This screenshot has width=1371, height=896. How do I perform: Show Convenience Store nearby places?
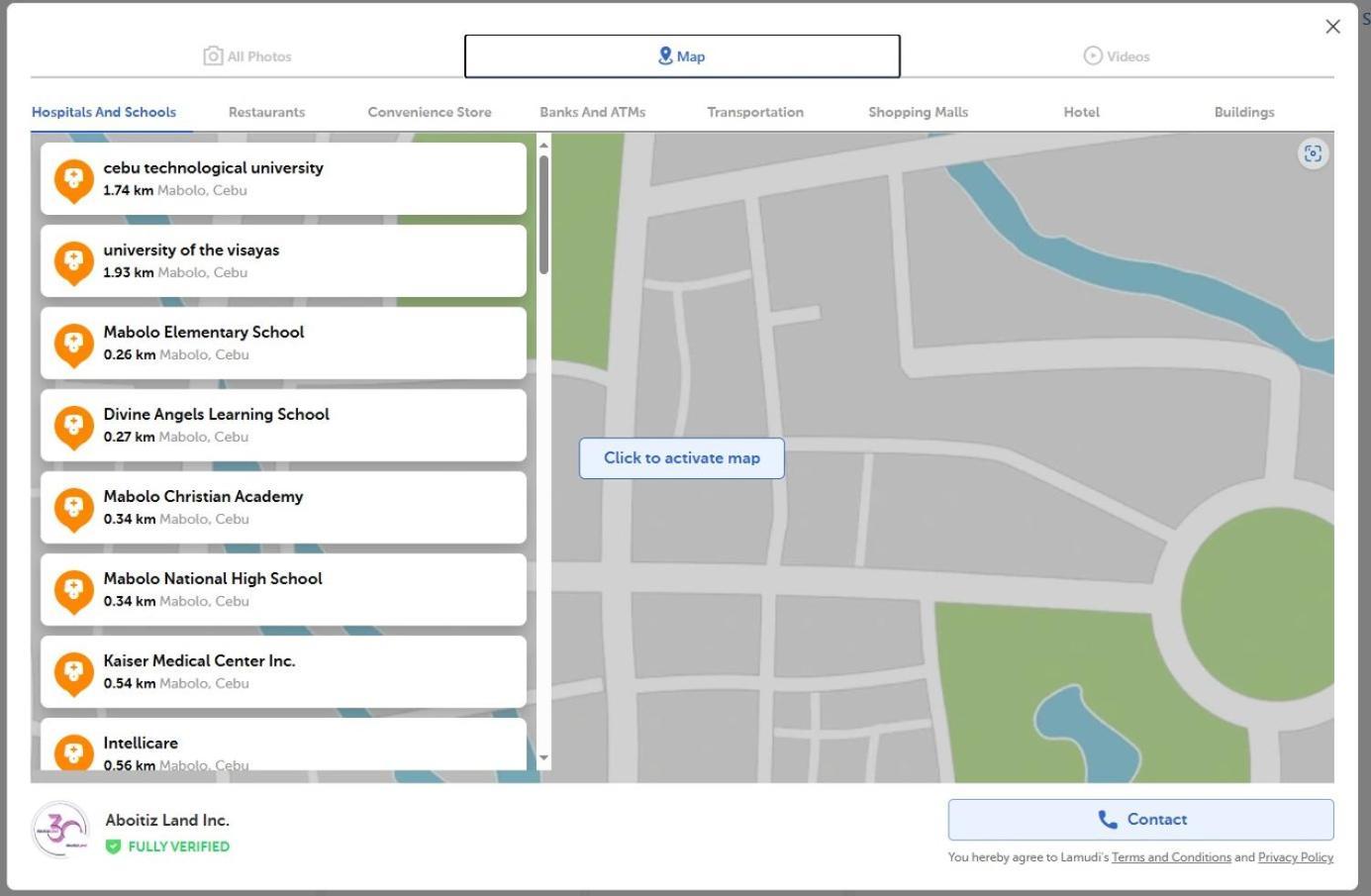pyautogui.click(x=429, y=112)
